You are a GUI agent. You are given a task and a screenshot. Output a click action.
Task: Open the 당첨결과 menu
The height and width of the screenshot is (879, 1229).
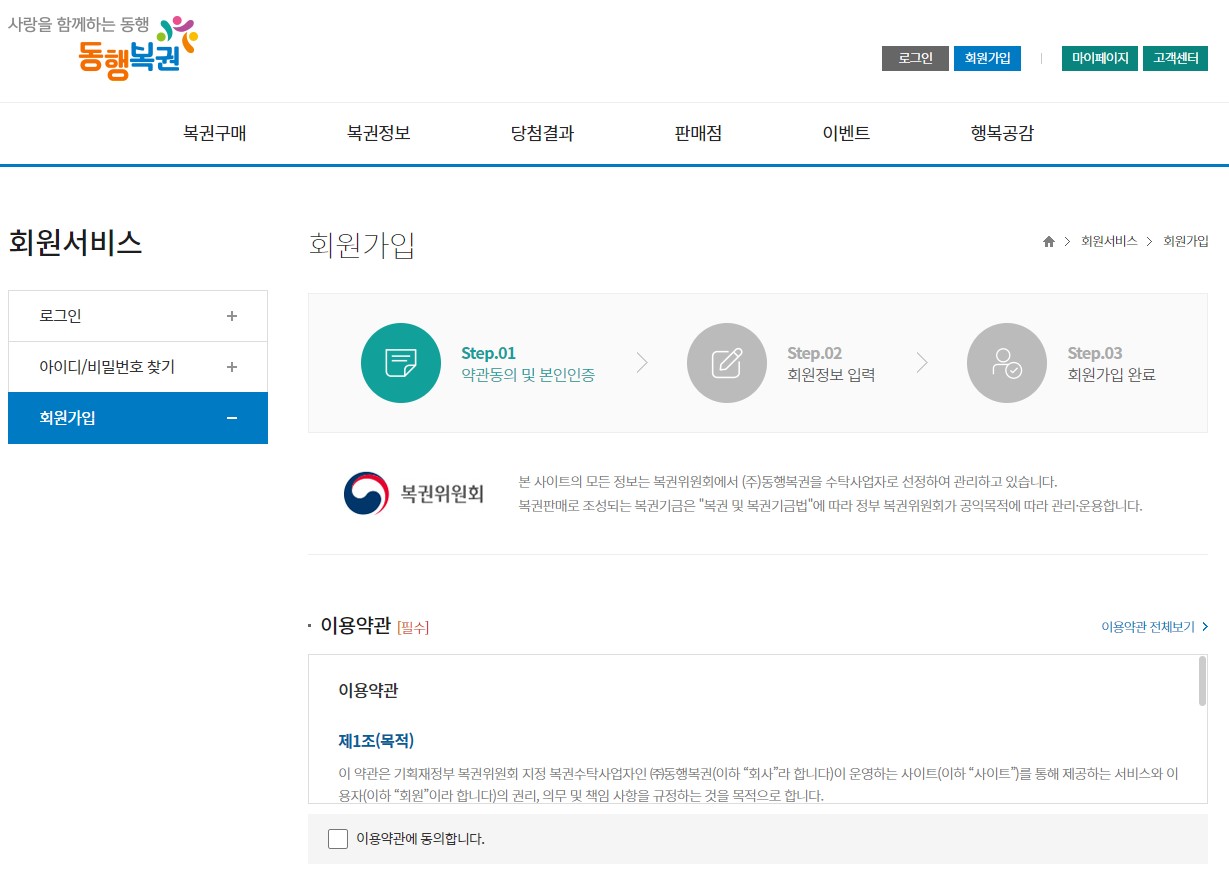tap(541, 133)
